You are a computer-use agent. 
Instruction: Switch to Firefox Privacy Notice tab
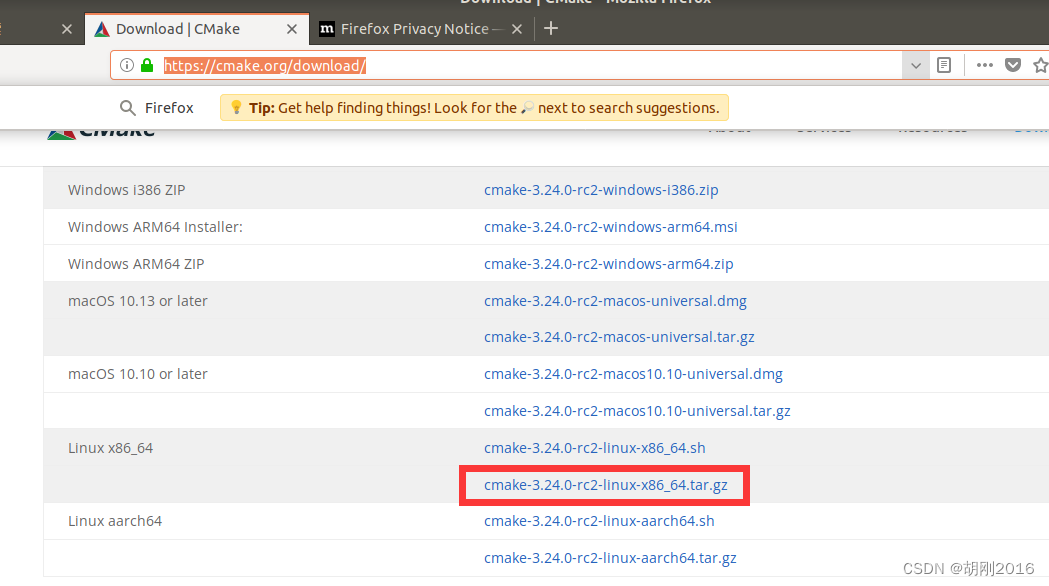422,29
